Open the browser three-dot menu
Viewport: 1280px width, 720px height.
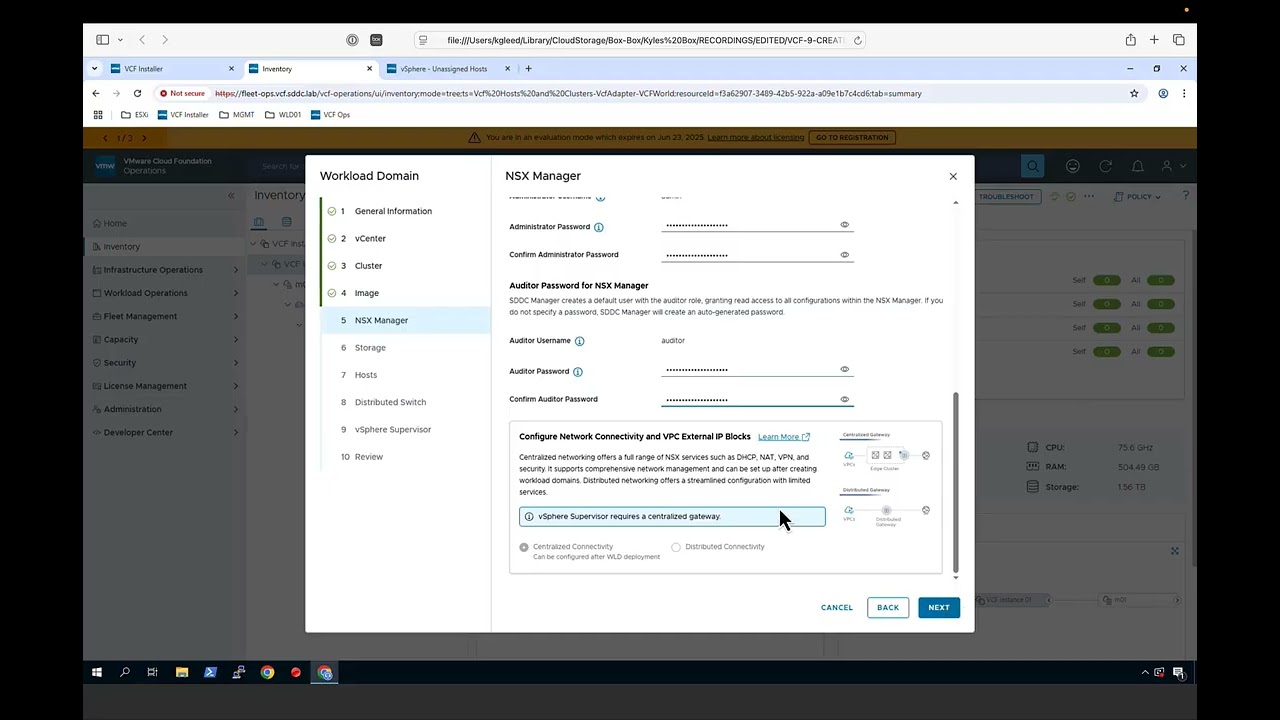click(1184, 93)
